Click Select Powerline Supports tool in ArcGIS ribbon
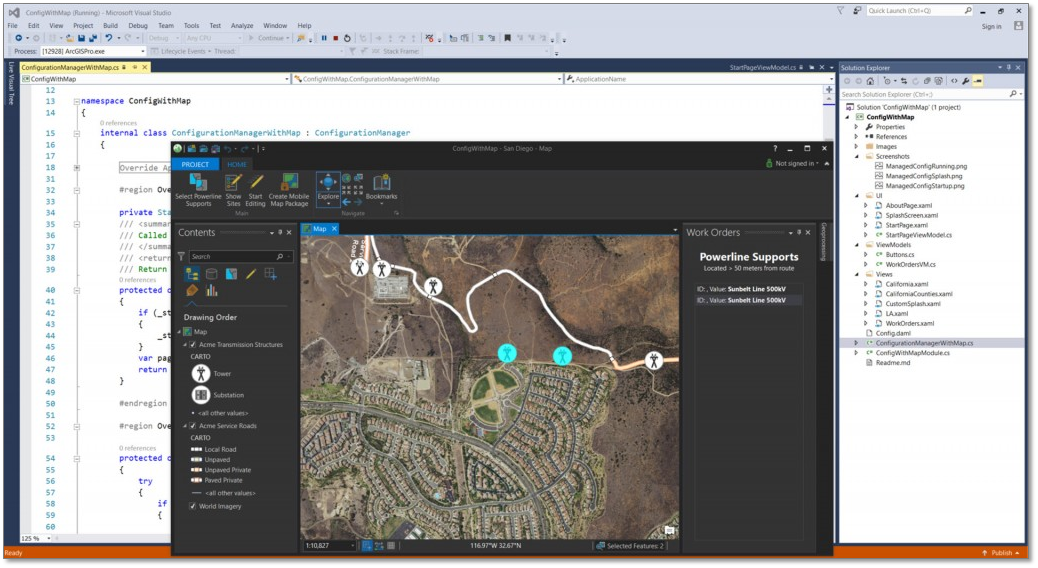This screenshot has width=1038, height=568. [x=198, y=190]
